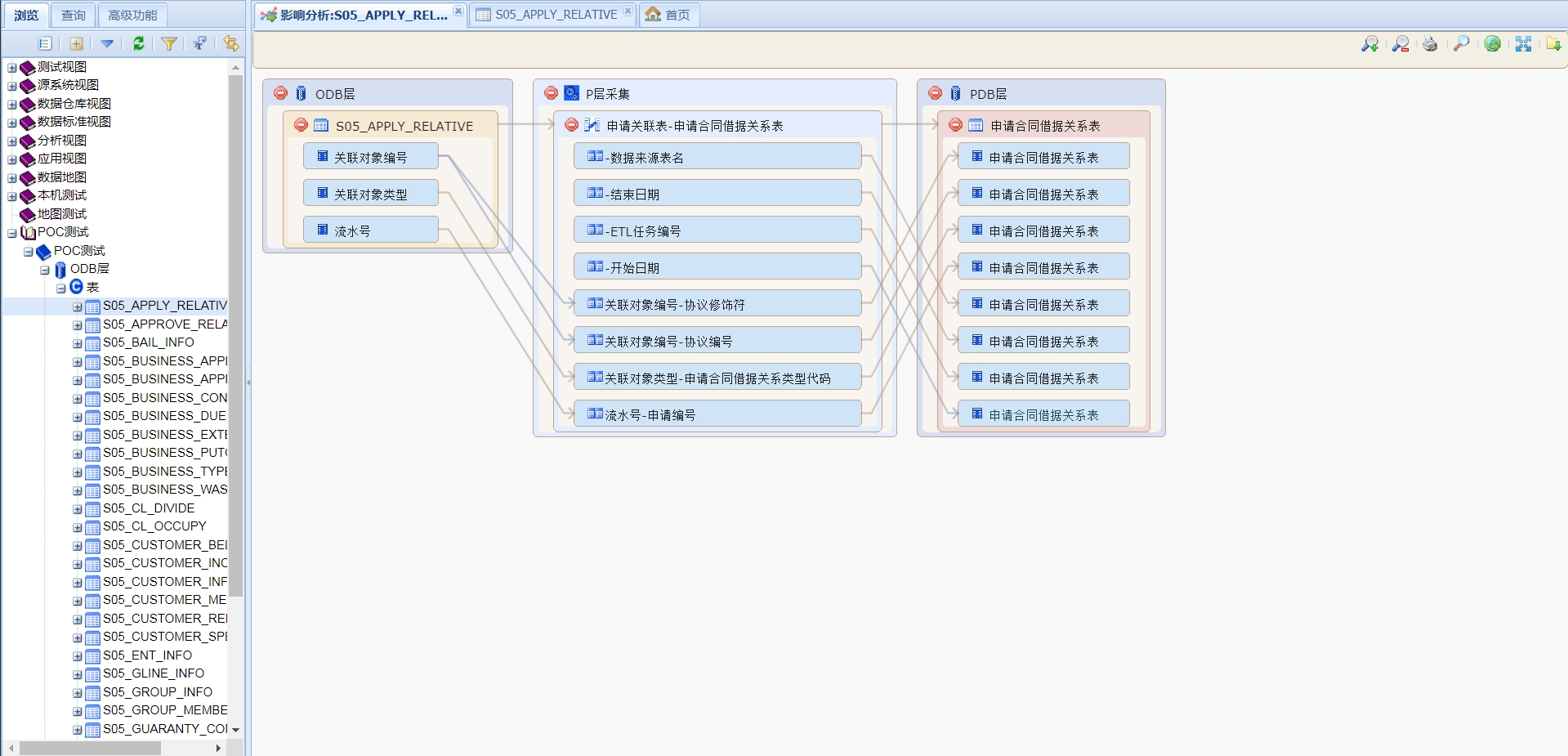Select the -结束日期 node
The height and width of the screenshot is (756, 1568).
[x=717, y=194]
